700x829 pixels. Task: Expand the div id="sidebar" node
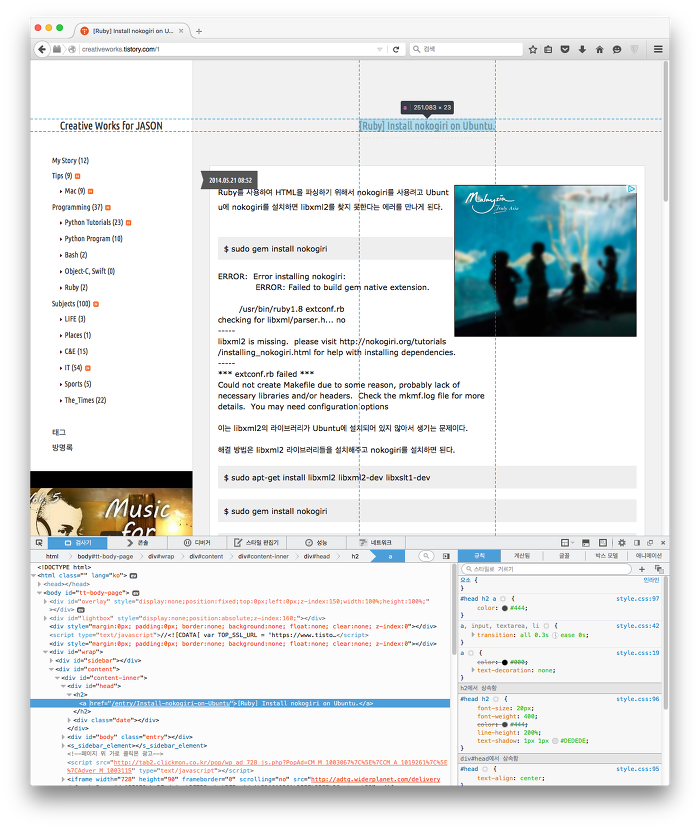[51, 661]
